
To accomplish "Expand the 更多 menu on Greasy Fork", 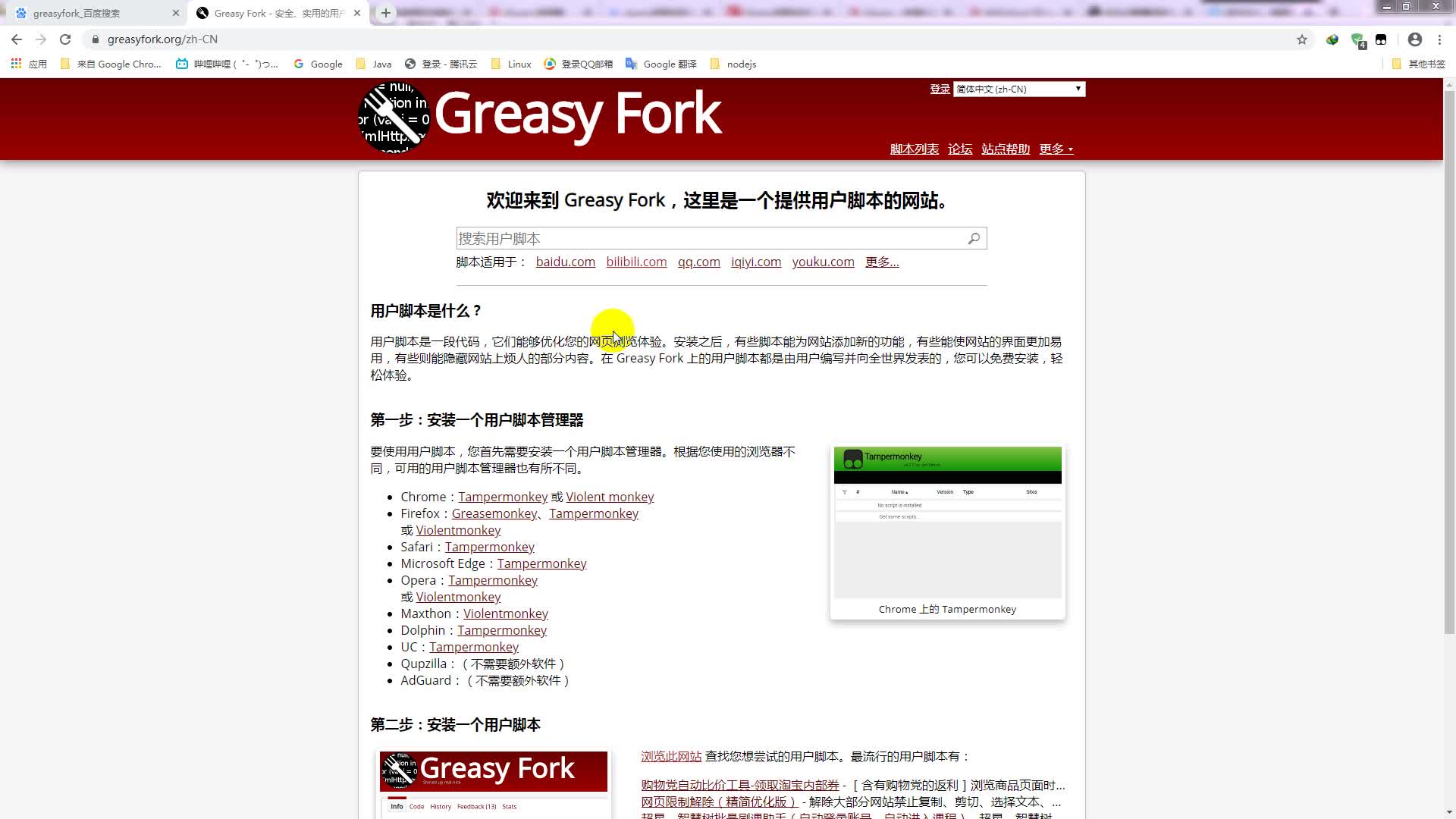I will click(x=1056, y=148).
